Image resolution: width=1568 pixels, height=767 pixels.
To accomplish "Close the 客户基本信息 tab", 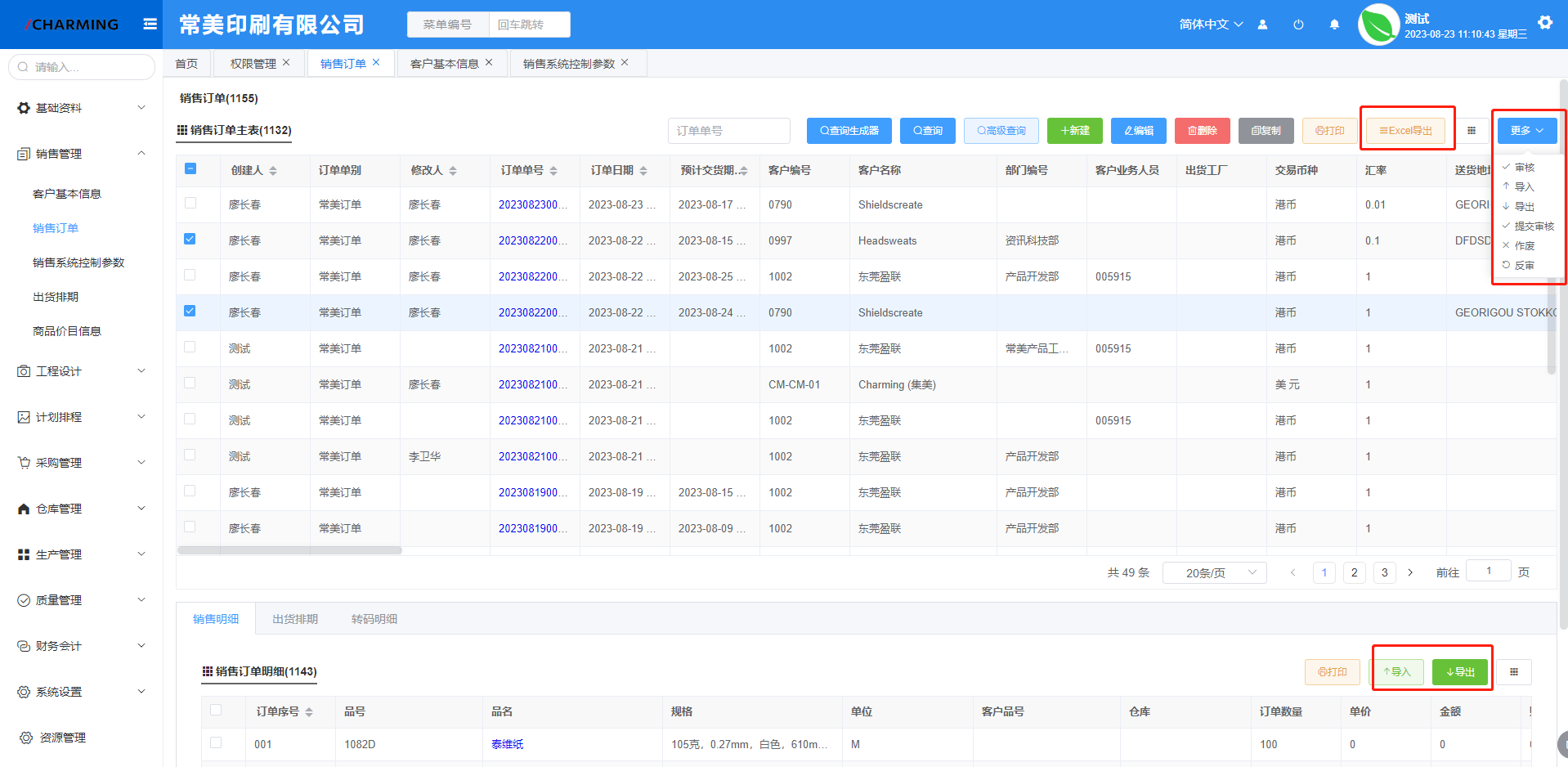I will tap(489, 62).
